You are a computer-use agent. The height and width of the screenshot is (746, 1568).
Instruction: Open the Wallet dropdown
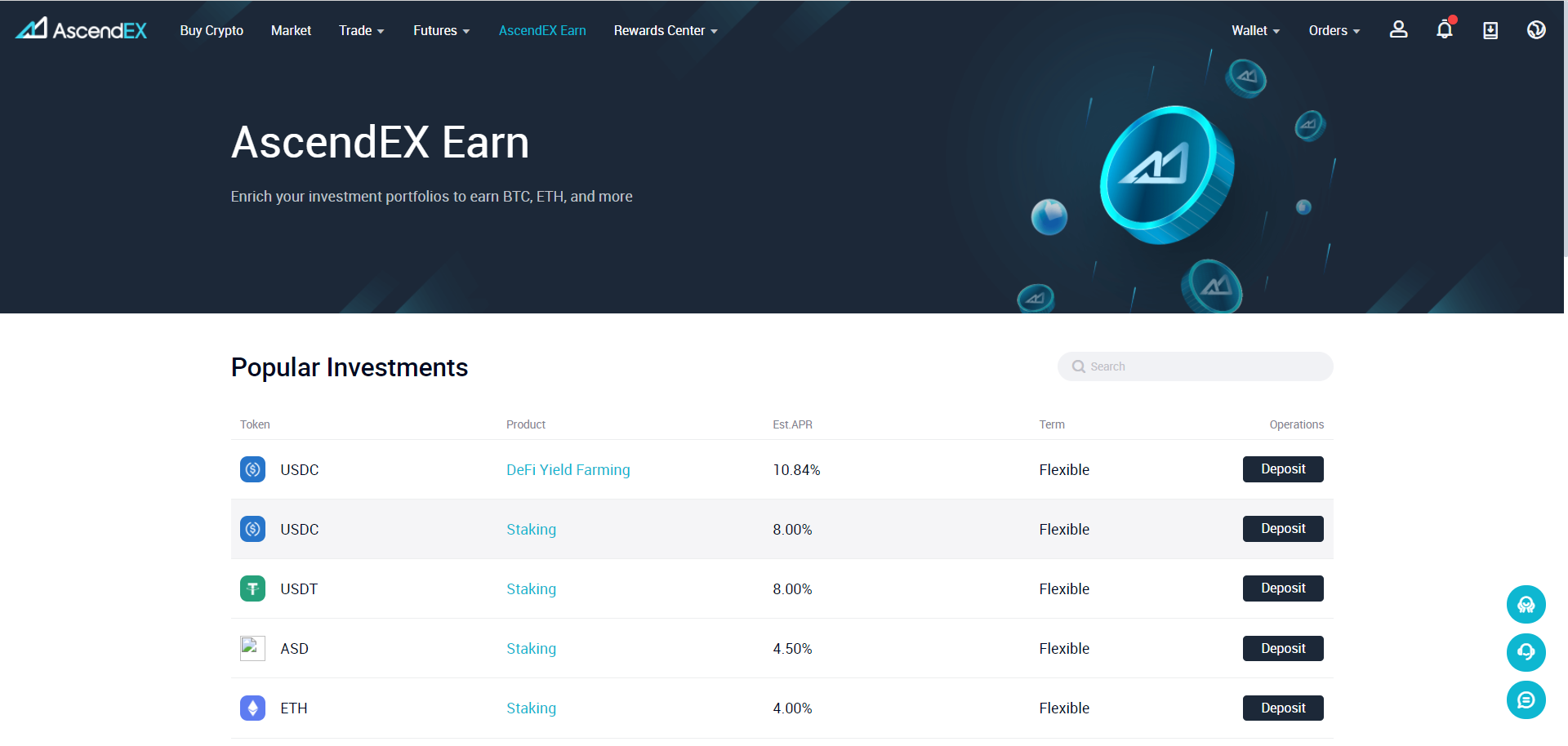tap(1255, 30)
